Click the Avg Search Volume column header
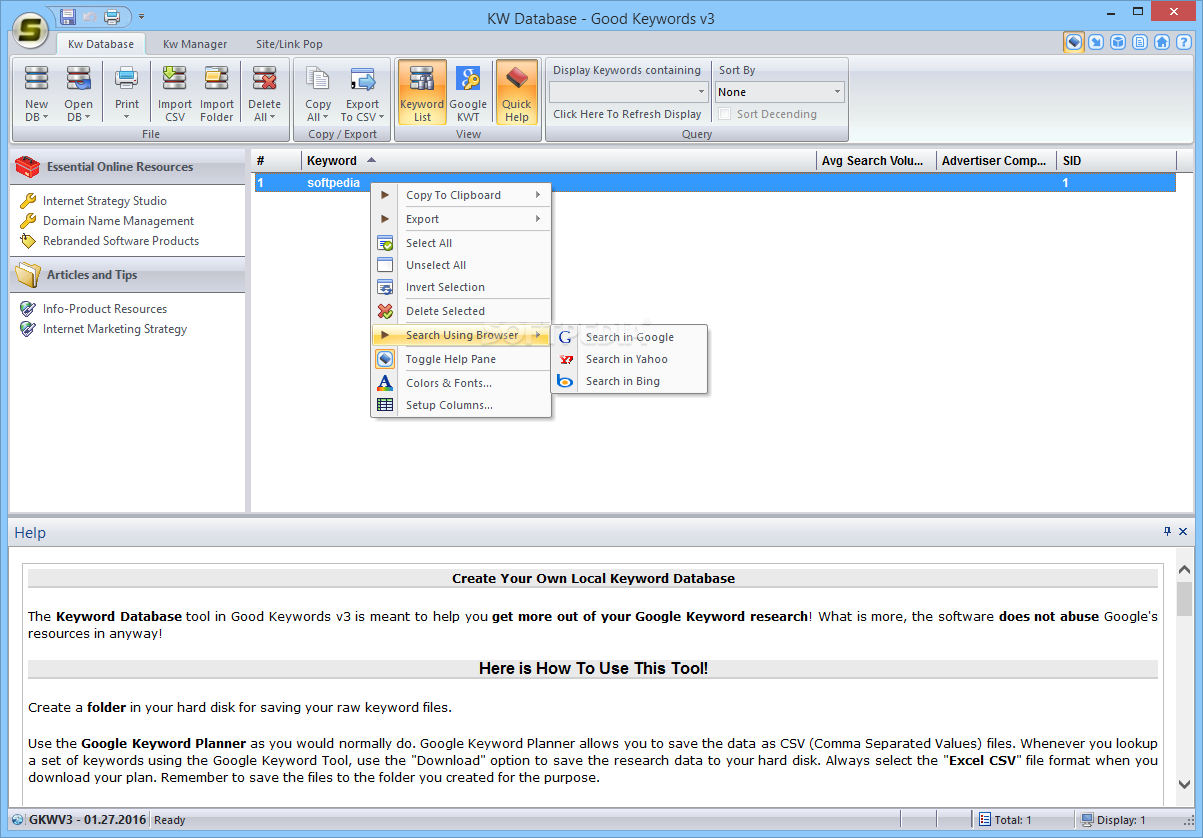This screenshot has height=838, width=1203. pyautogui.click(x=876, y=161)
